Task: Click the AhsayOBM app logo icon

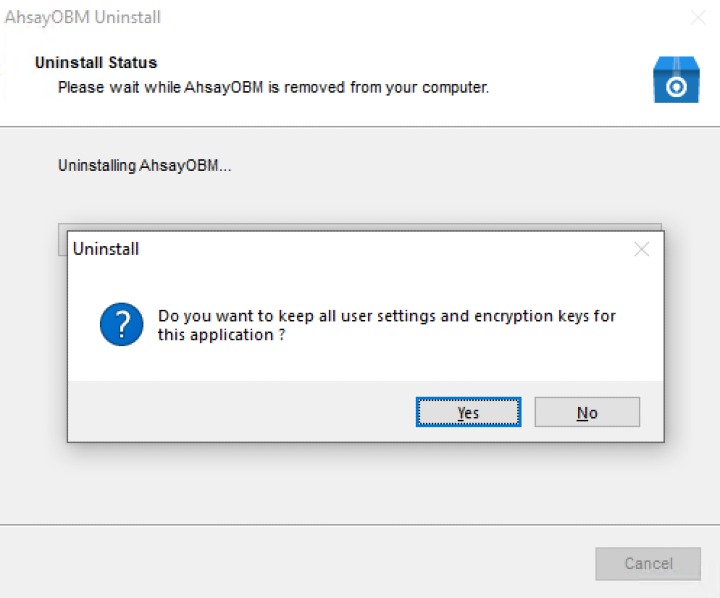Action: tap(675, 81)
